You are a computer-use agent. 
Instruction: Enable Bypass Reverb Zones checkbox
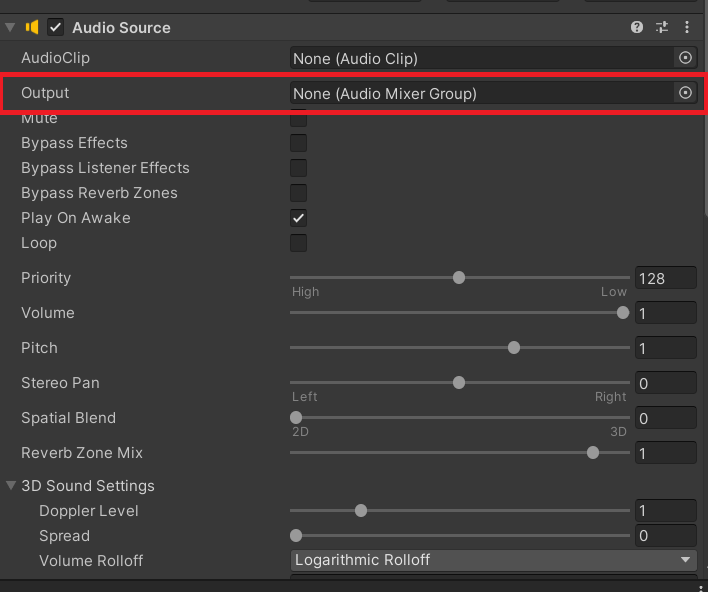click(298, 193)
